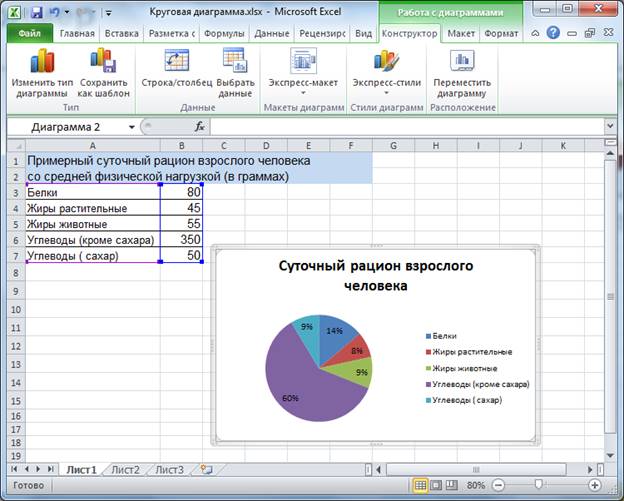Image resolution: width=624 pixels, height=501 pixels.
Task: Switch to the Макет tab
Action: [461, 33]
